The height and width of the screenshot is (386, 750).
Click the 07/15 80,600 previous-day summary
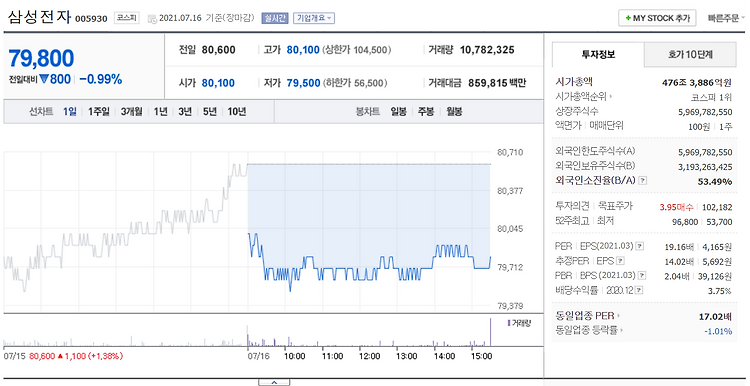63,356
